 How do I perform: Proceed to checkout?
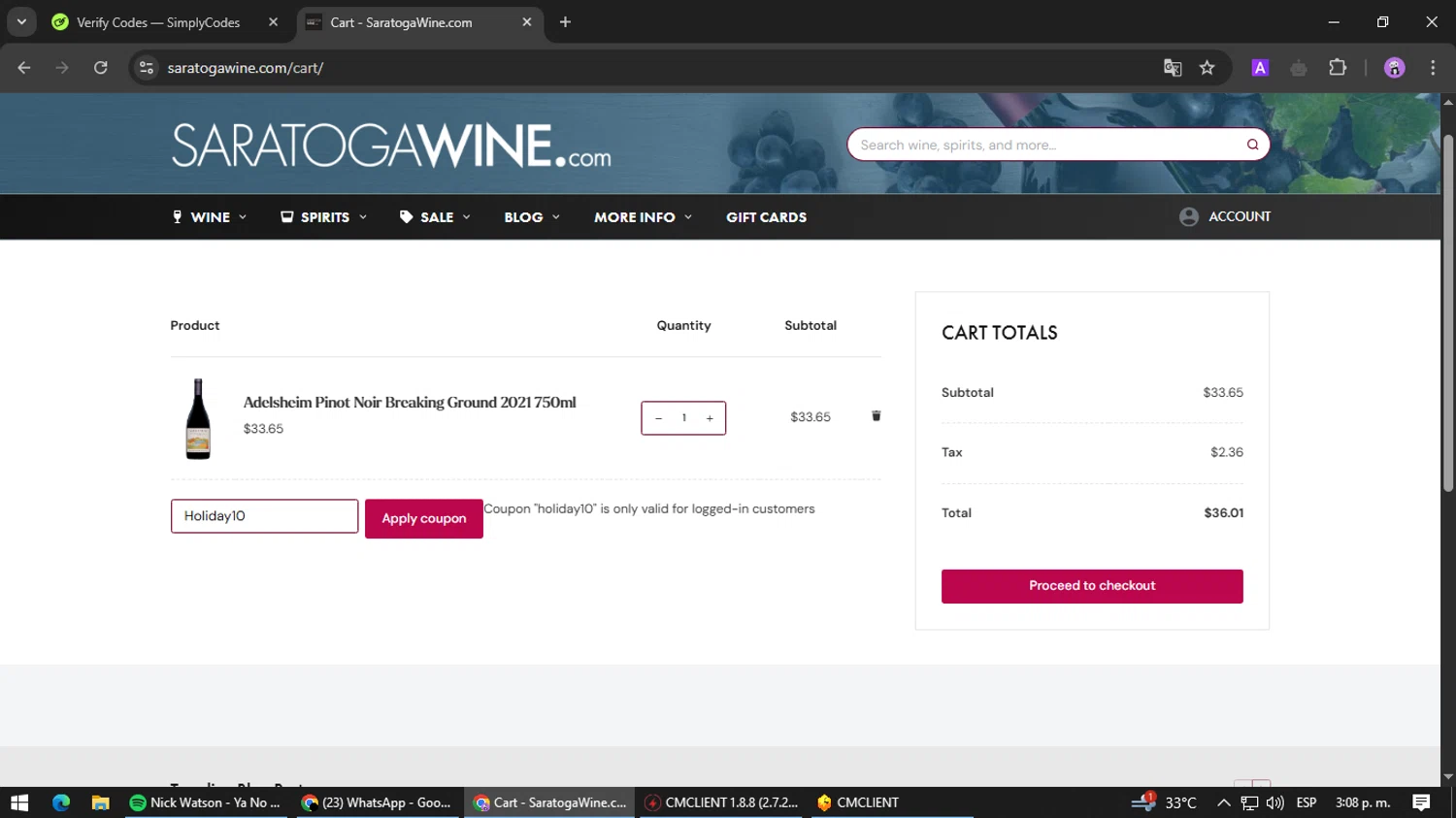coord(1092,586)
